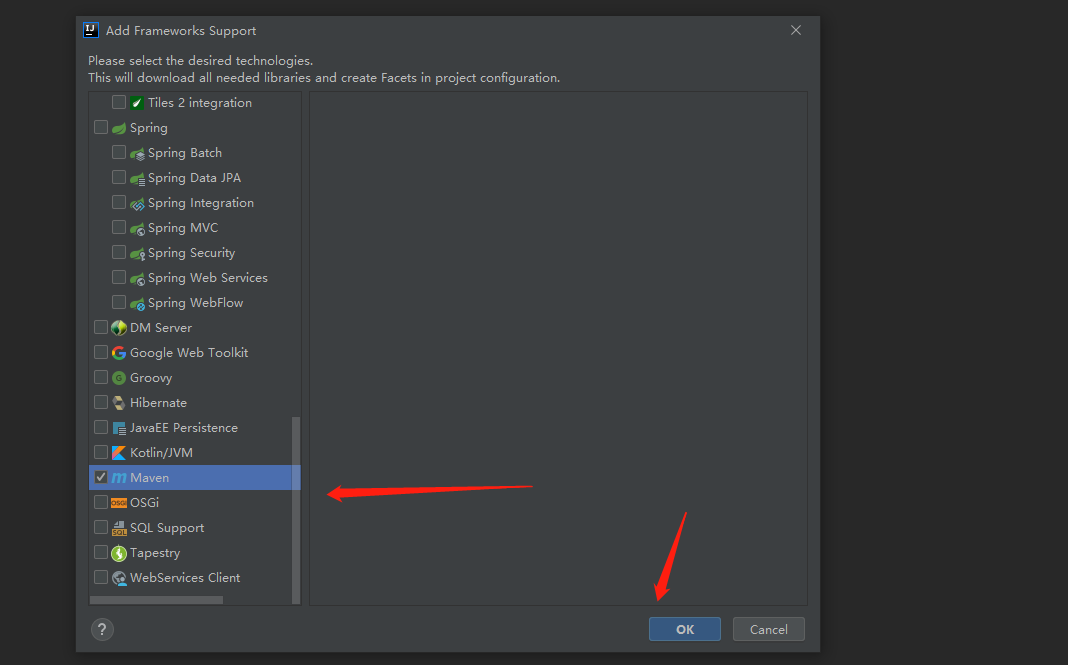Click the Spring leaf icon
The height and width of the screenshot is (665, 1068).
(x=119, y=128)
